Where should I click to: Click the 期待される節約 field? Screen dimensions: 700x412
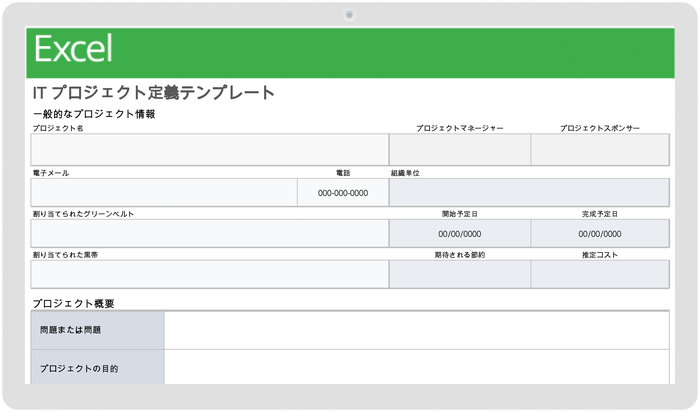pyautogui.click(x=460, y=275)
